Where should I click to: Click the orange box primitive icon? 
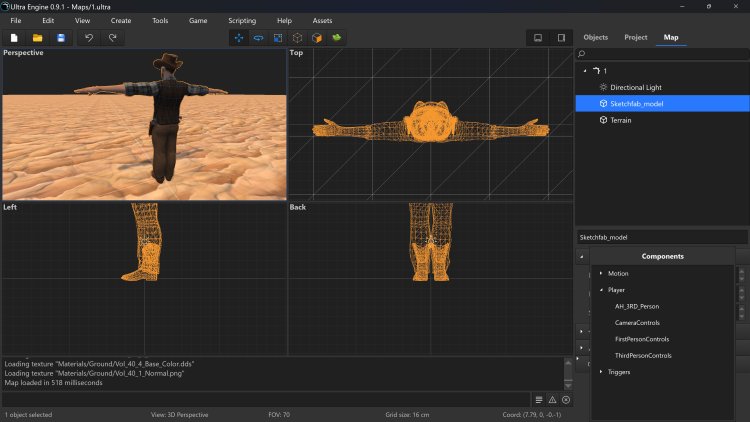(x=316, y=38)
